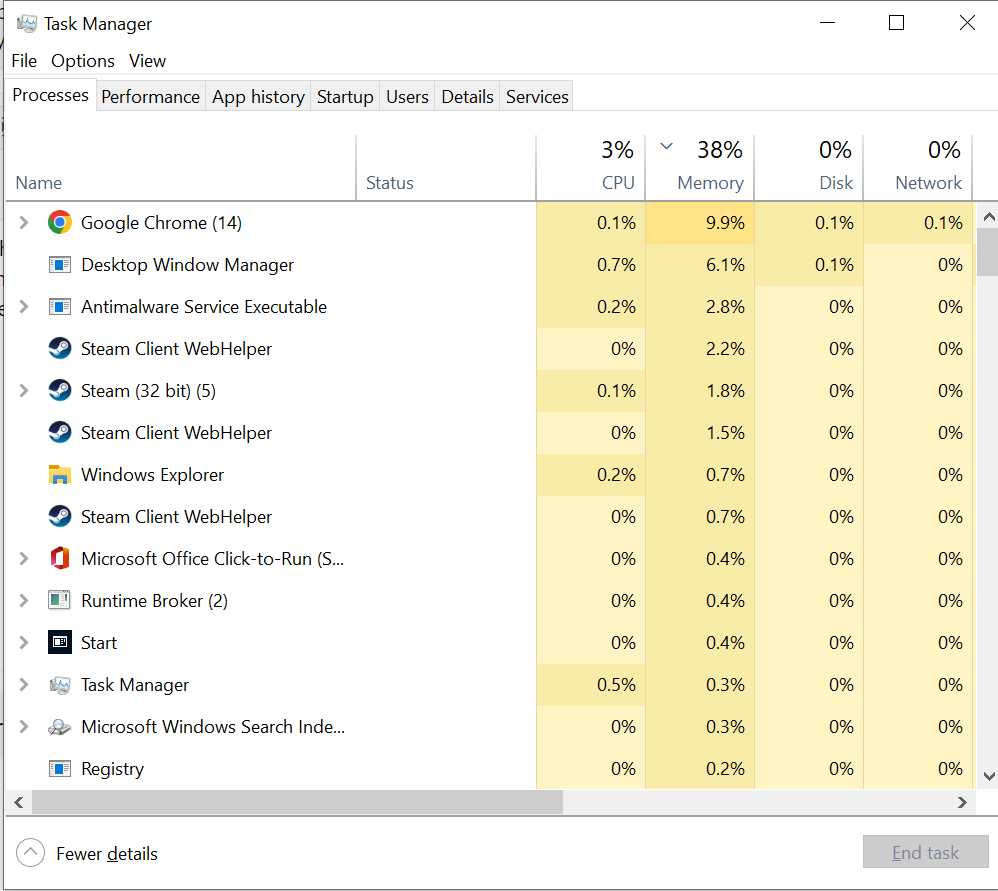
Task: Select the Windows Explorer process name
Action: click(x=152, y=475)
